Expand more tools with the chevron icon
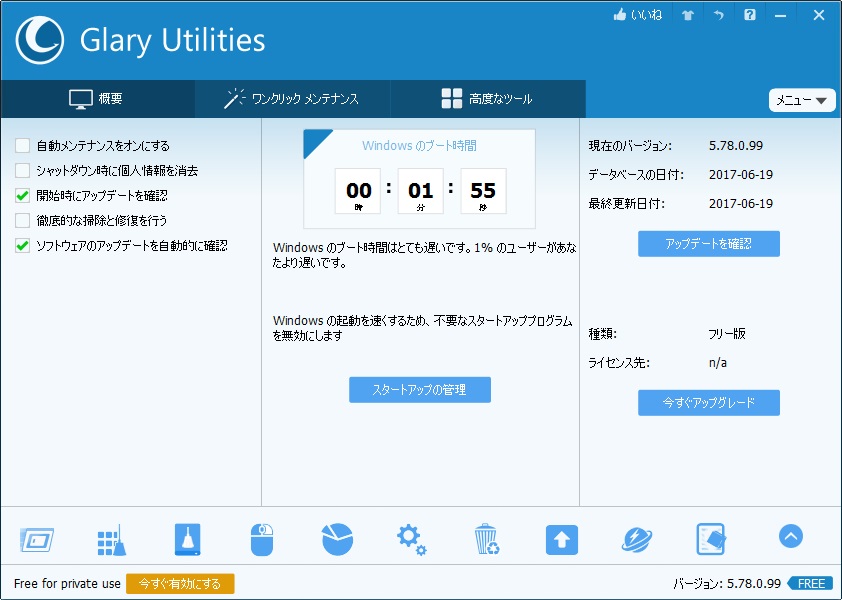 tap(790, 537)
